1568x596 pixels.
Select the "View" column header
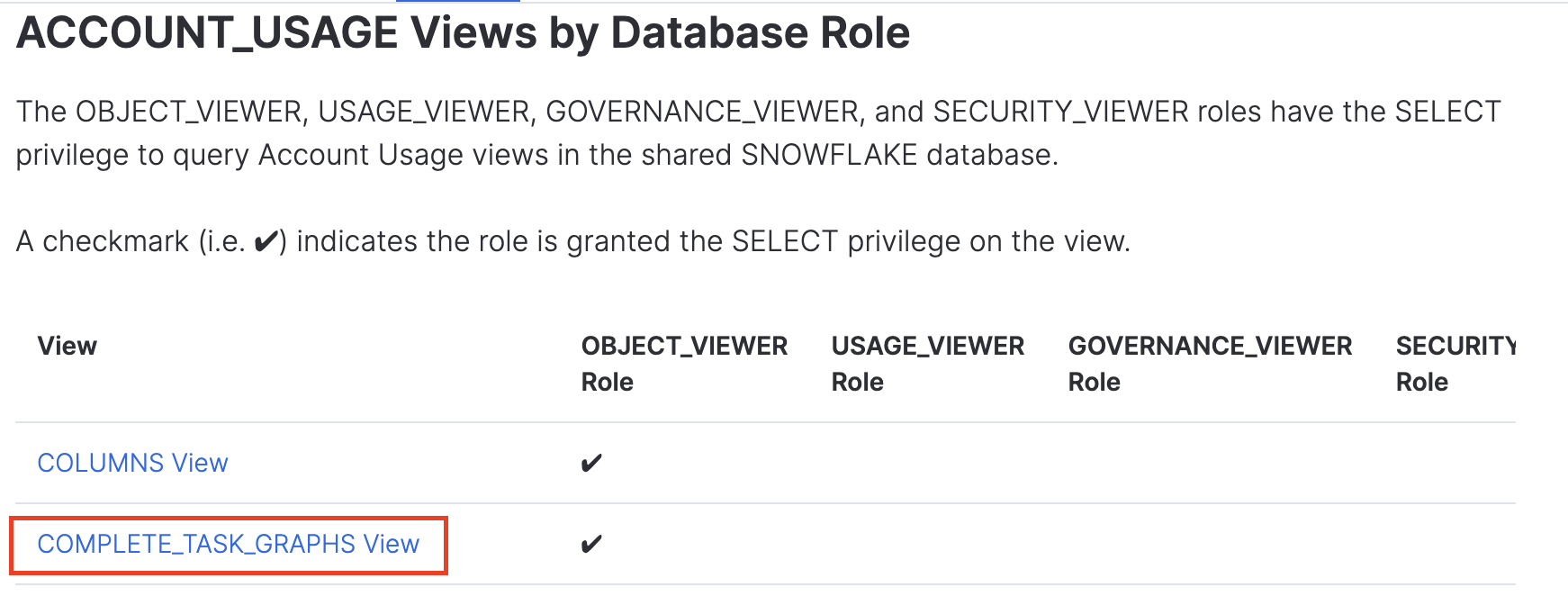(x=67, y=346)
